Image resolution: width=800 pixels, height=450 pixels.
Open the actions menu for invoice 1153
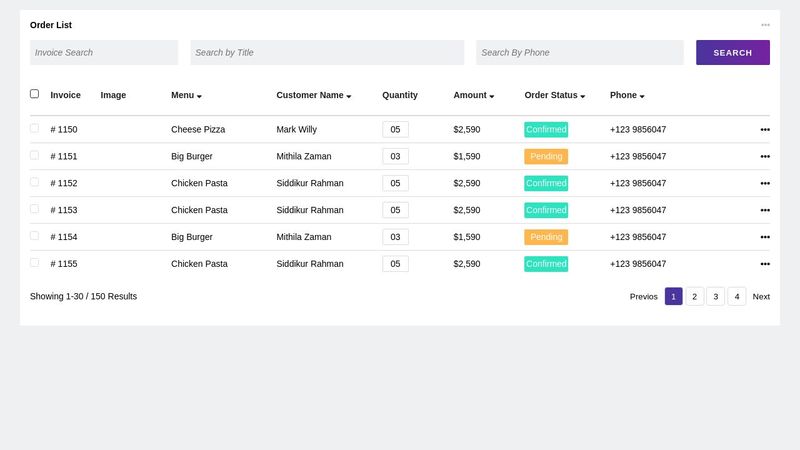pyautogui.click(x=765, y=211)
